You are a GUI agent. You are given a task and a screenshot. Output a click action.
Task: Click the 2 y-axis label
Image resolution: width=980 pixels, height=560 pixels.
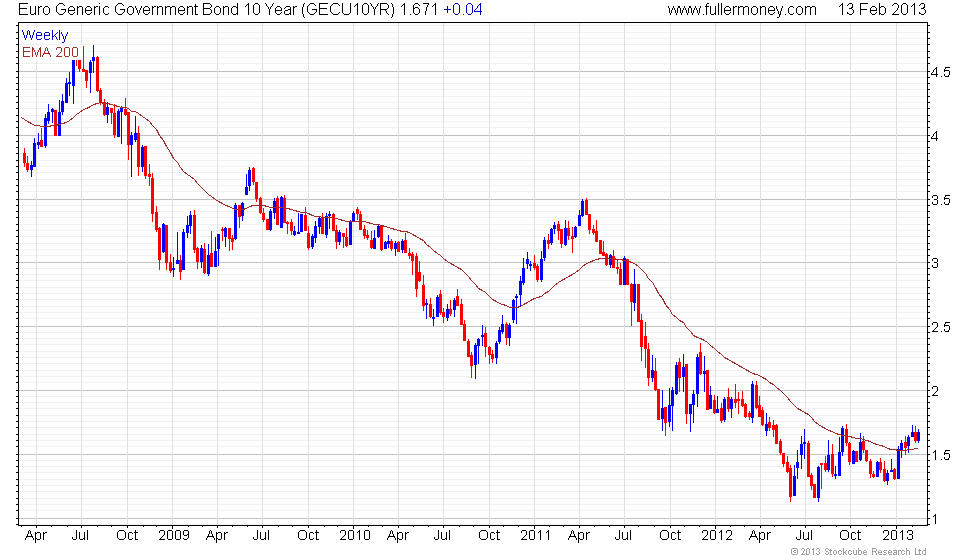click(935, 391)
